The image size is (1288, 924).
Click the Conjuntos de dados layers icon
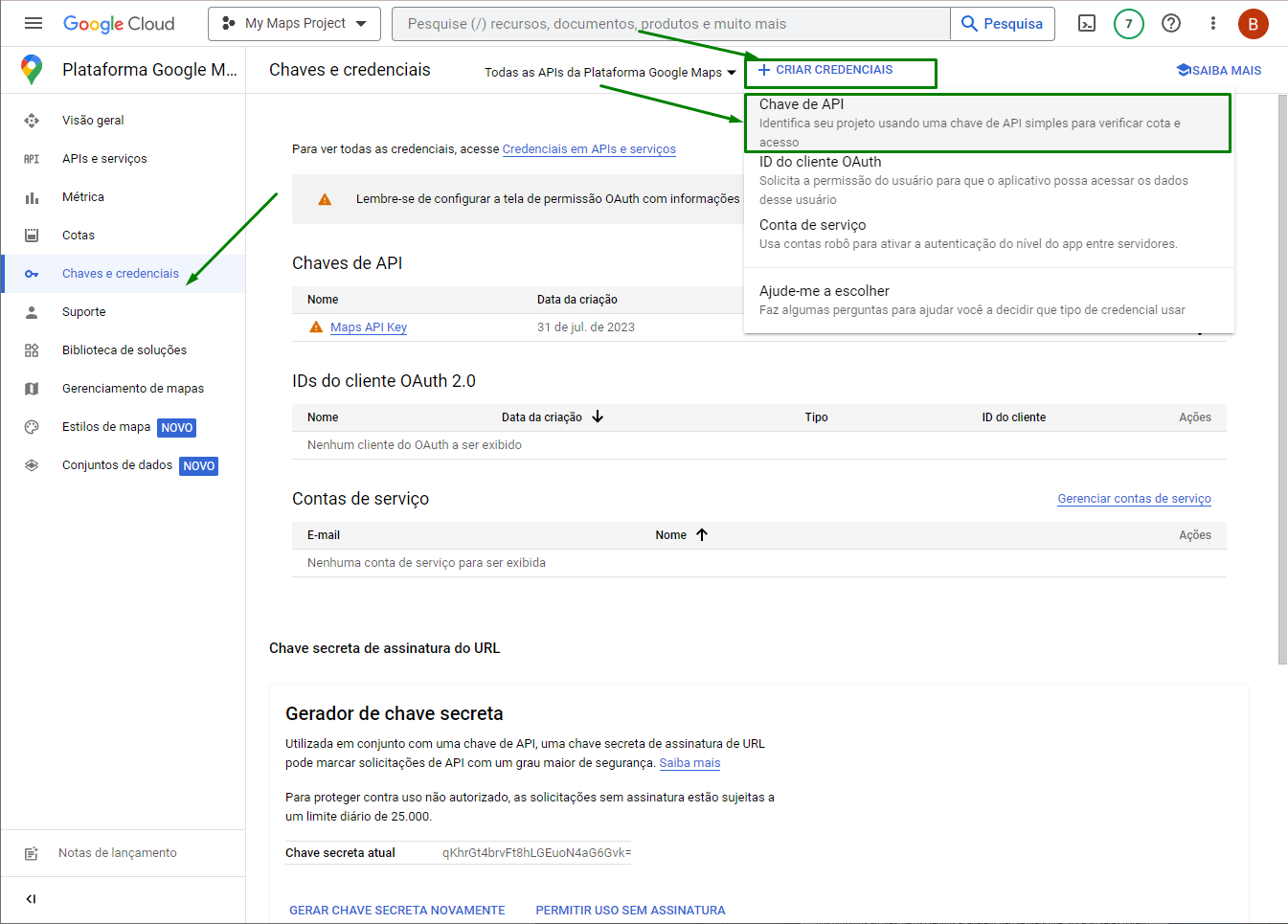tap(32, 465)
